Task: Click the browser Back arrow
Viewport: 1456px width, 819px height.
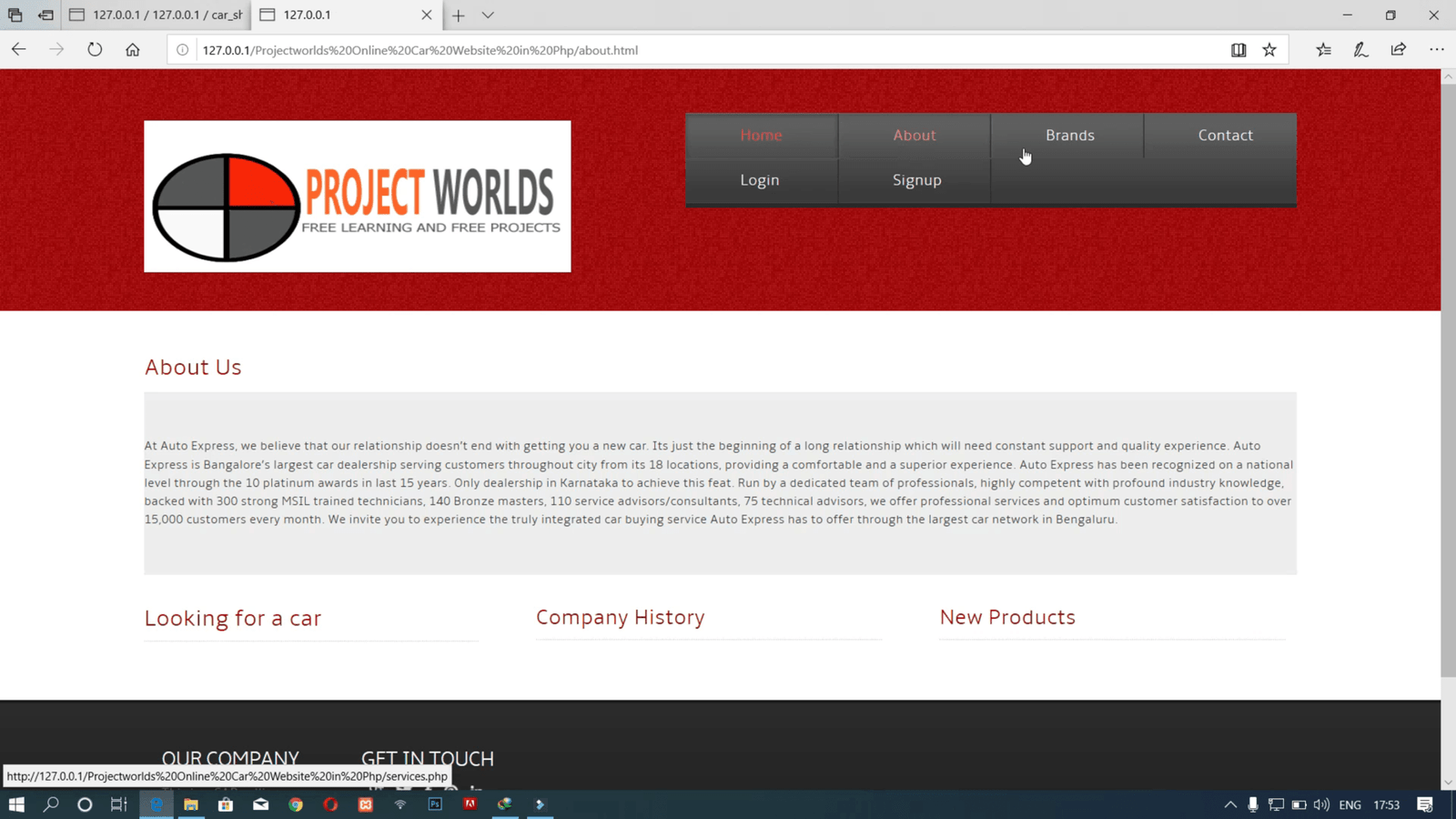Action: [x=19, y=50]
